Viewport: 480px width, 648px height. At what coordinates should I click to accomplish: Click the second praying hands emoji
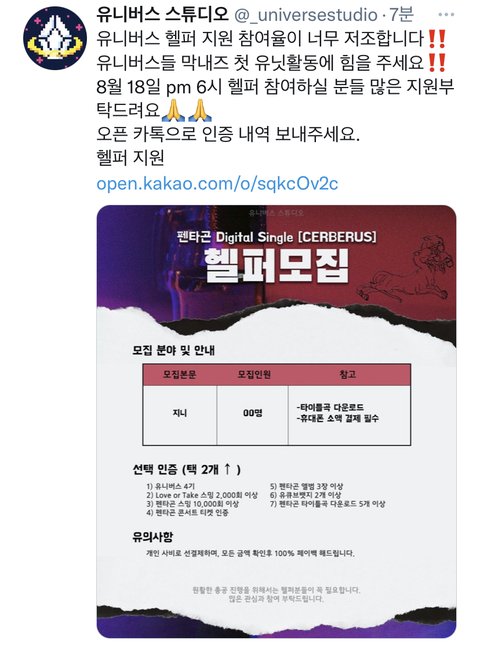click(x=200, y=110)
